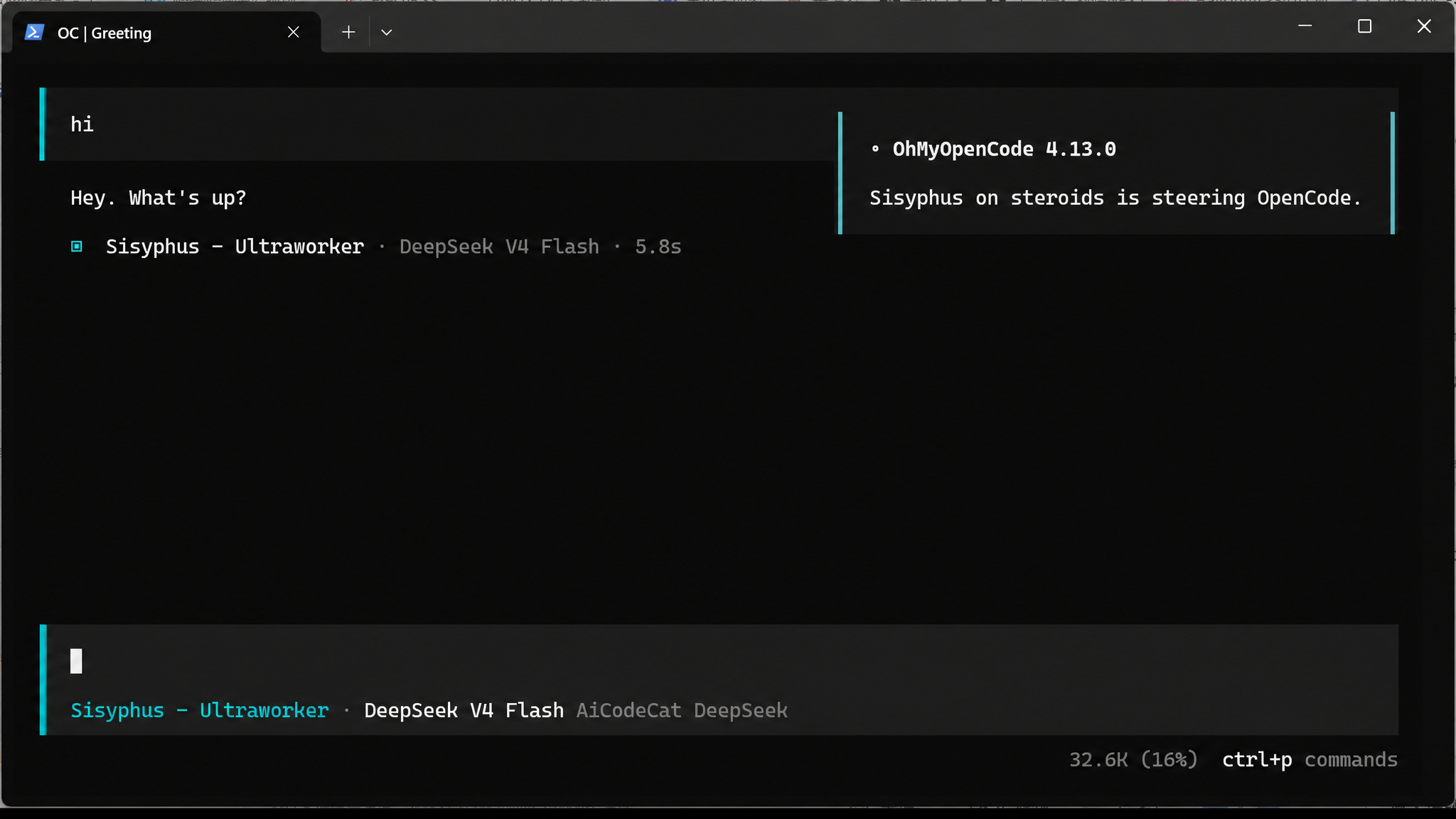Click the "AiCodeCat DeepSeek" provider label
Viewport: 1456px width, 819px height.
tap(682, 710)
